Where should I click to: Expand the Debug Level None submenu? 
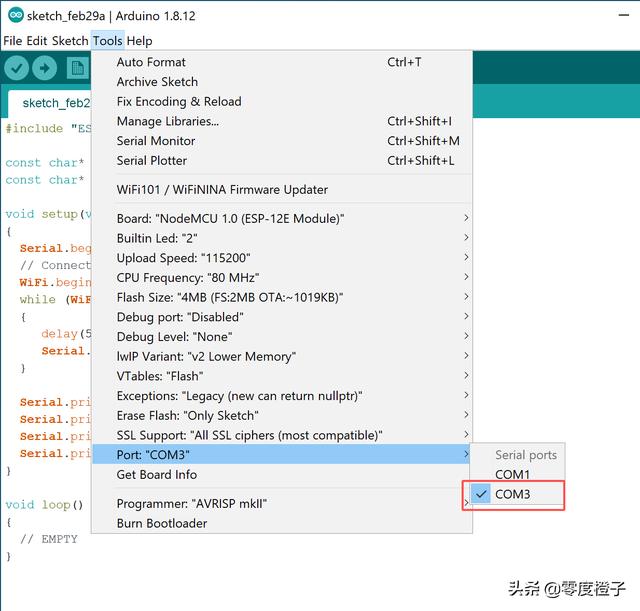tap(282, 337)
